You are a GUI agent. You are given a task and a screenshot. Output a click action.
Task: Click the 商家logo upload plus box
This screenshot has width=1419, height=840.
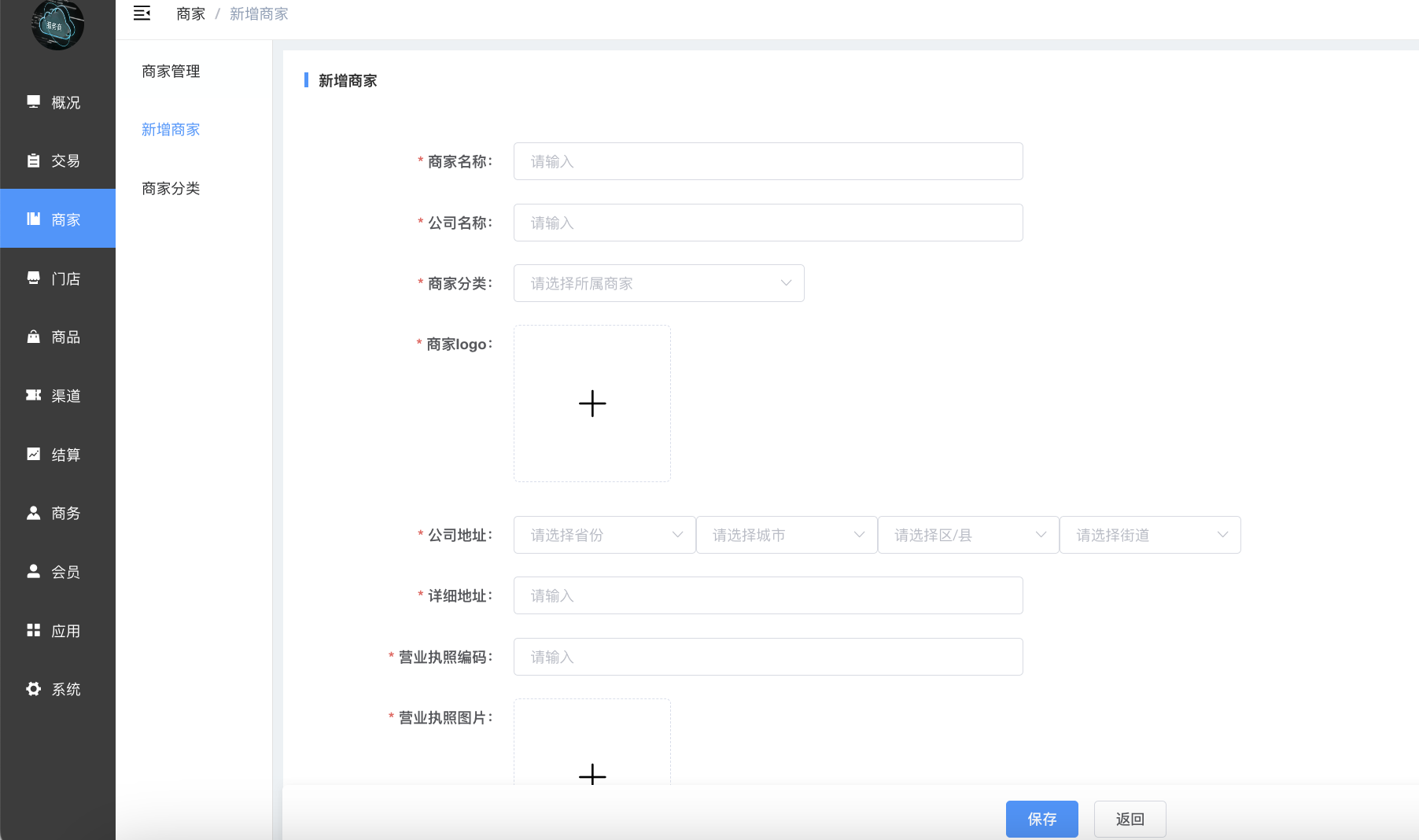pyautogui.click(x=592, y=403)
